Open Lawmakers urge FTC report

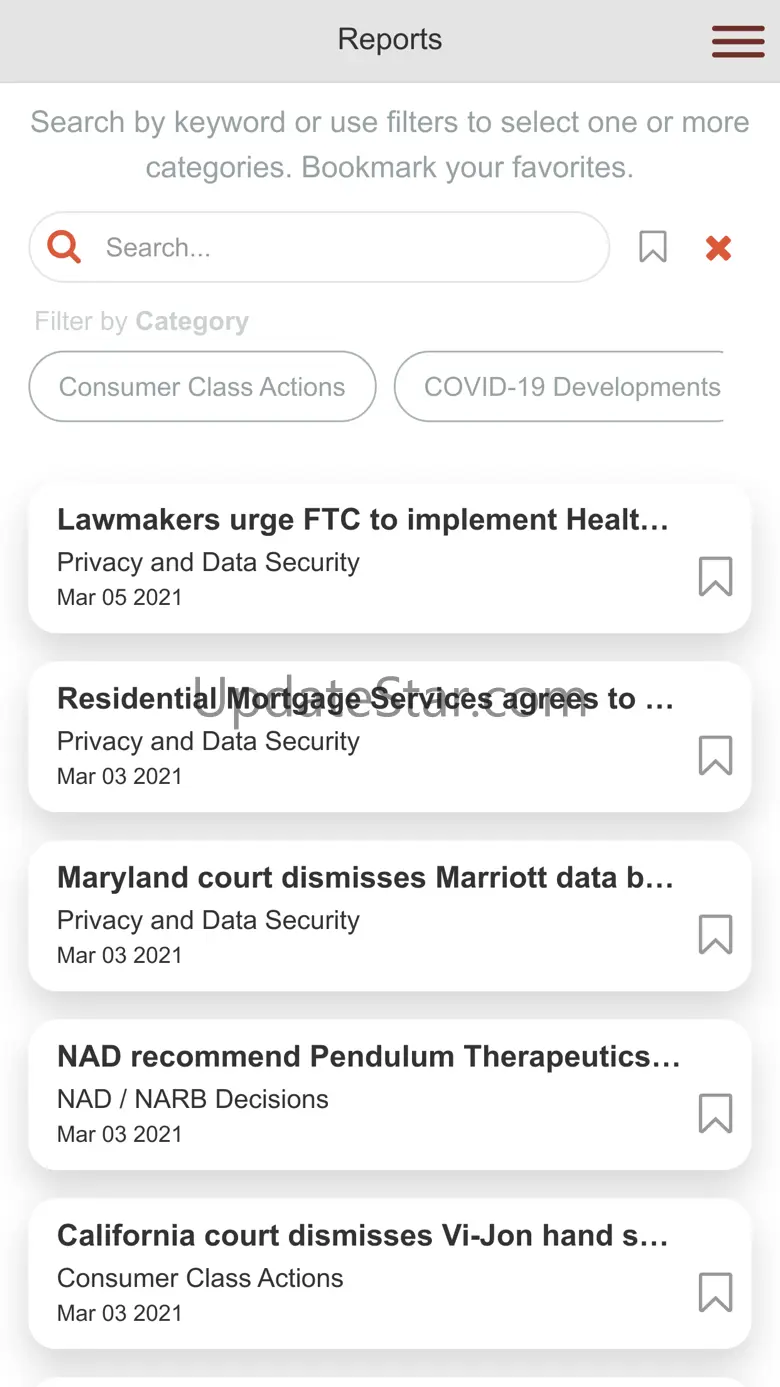click(362, 520)
